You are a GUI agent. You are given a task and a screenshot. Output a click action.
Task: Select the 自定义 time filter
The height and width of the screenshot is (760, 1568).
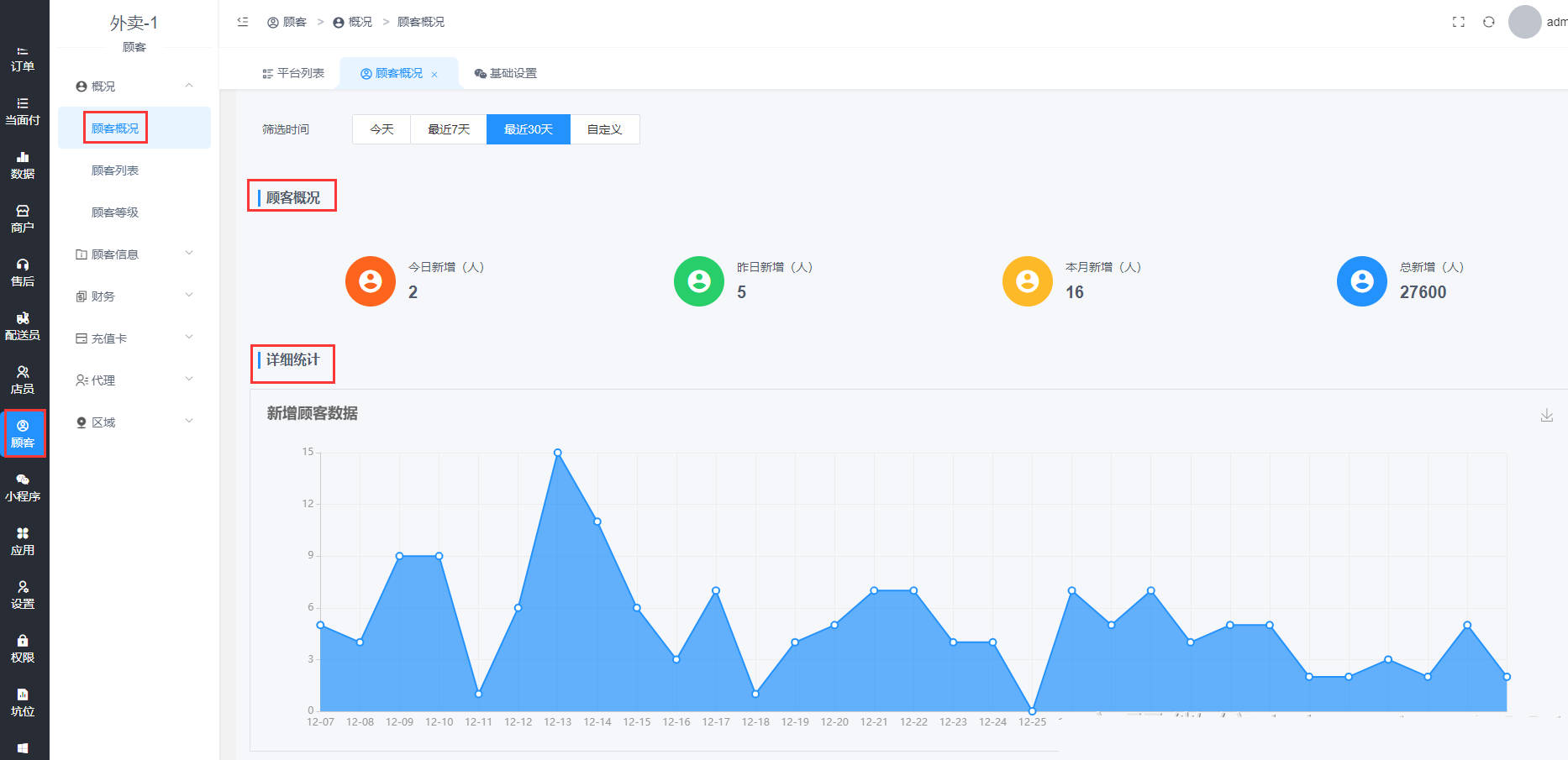(604, 129)
